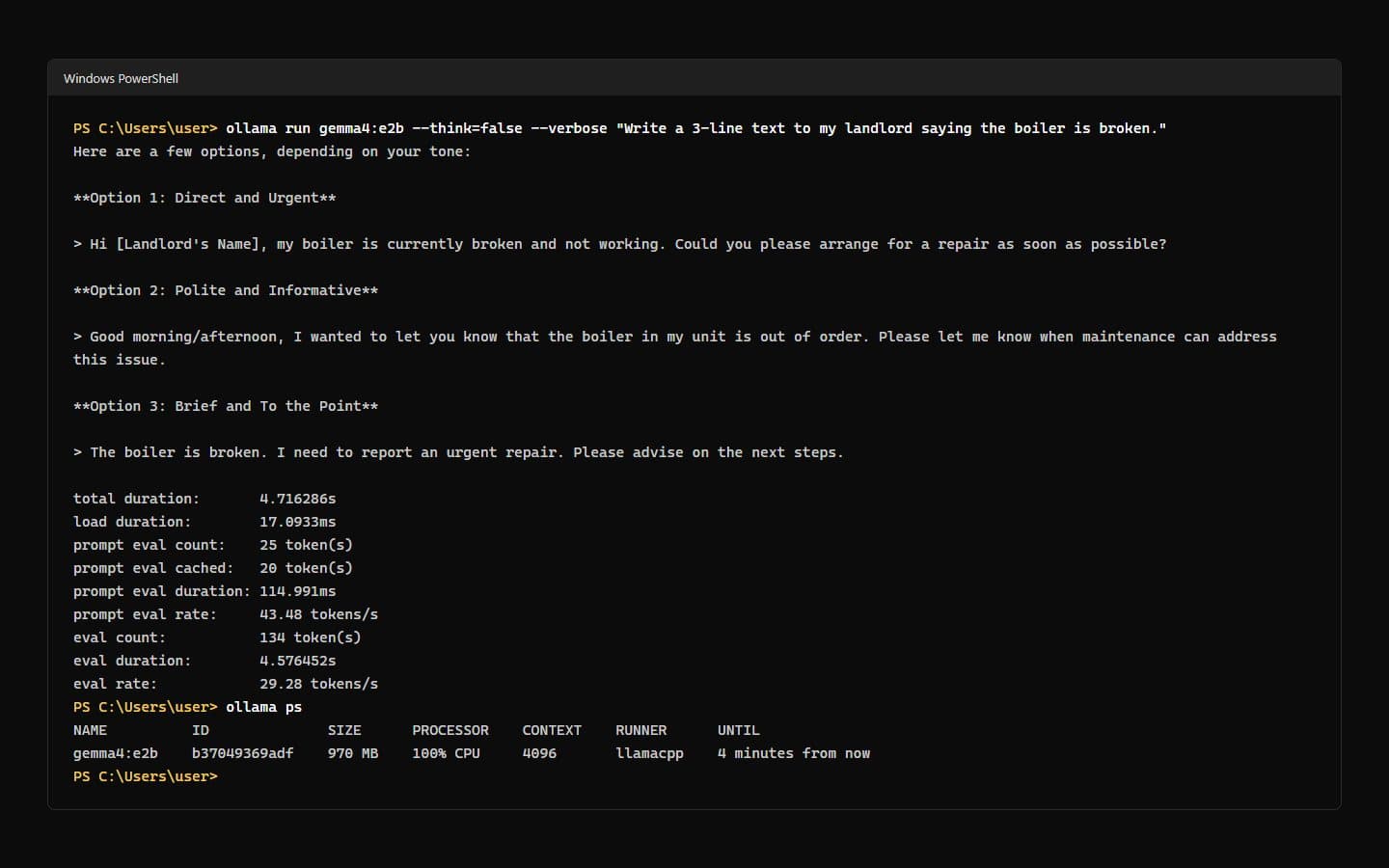Click the size value 970 MB
1389x868 pixels.
pos(353,753)
